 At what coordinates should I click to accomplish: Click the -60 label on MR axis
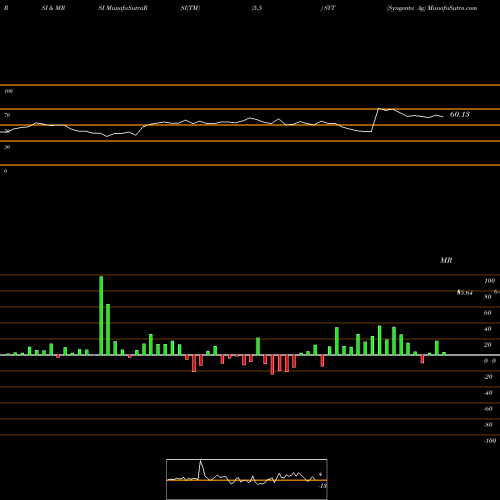[488, 409]
